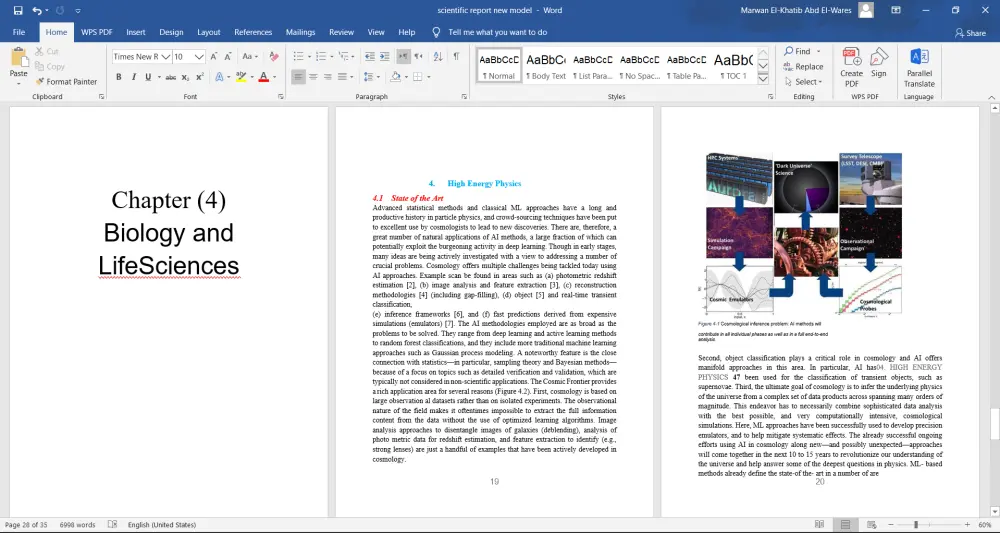This screenshot has width=1000, height=533.
Task: Switch to the Review tab
Action: click(x=341, y=32)
